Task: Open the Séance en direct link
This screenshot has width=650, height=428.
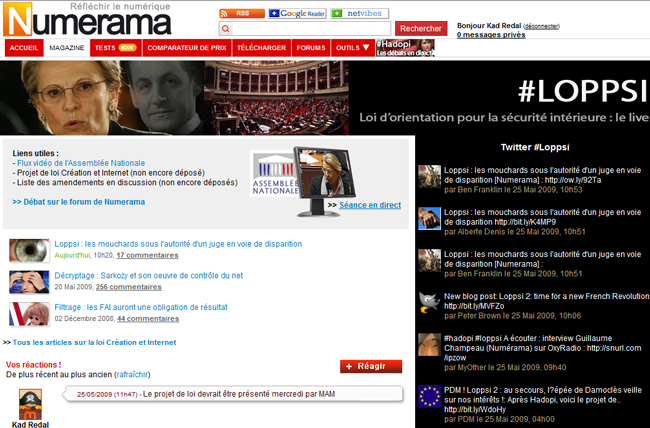Action: (x=370, y=205)
